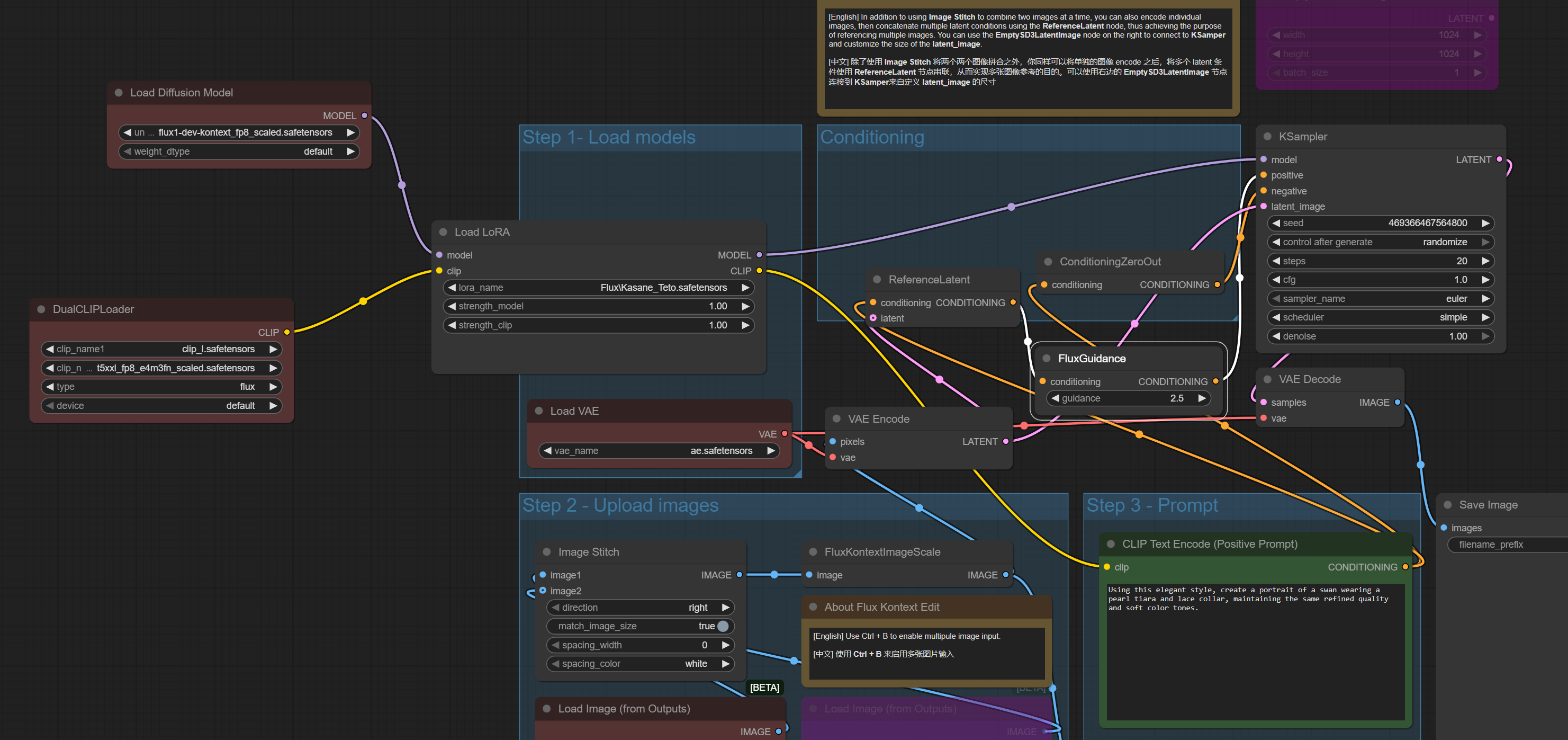This screenshot has height=740, width=1568.
Task: Click the Conditioning group title
Action: (x=872, y=138)
